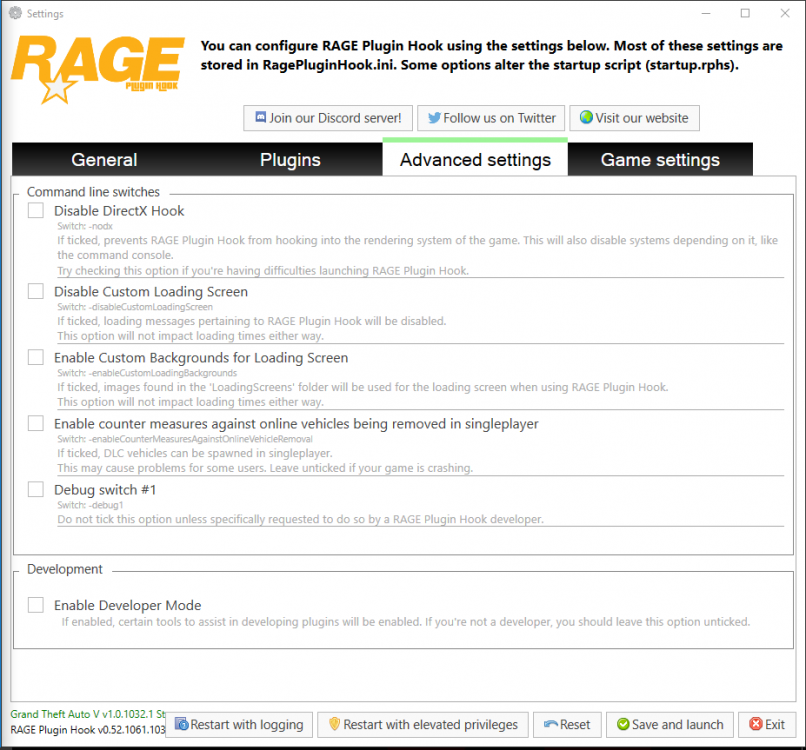Click the RAGE Plugin Hook logo
Image resolution: width=806 pixels, height=750 pixels.
[x=98, y=69]
